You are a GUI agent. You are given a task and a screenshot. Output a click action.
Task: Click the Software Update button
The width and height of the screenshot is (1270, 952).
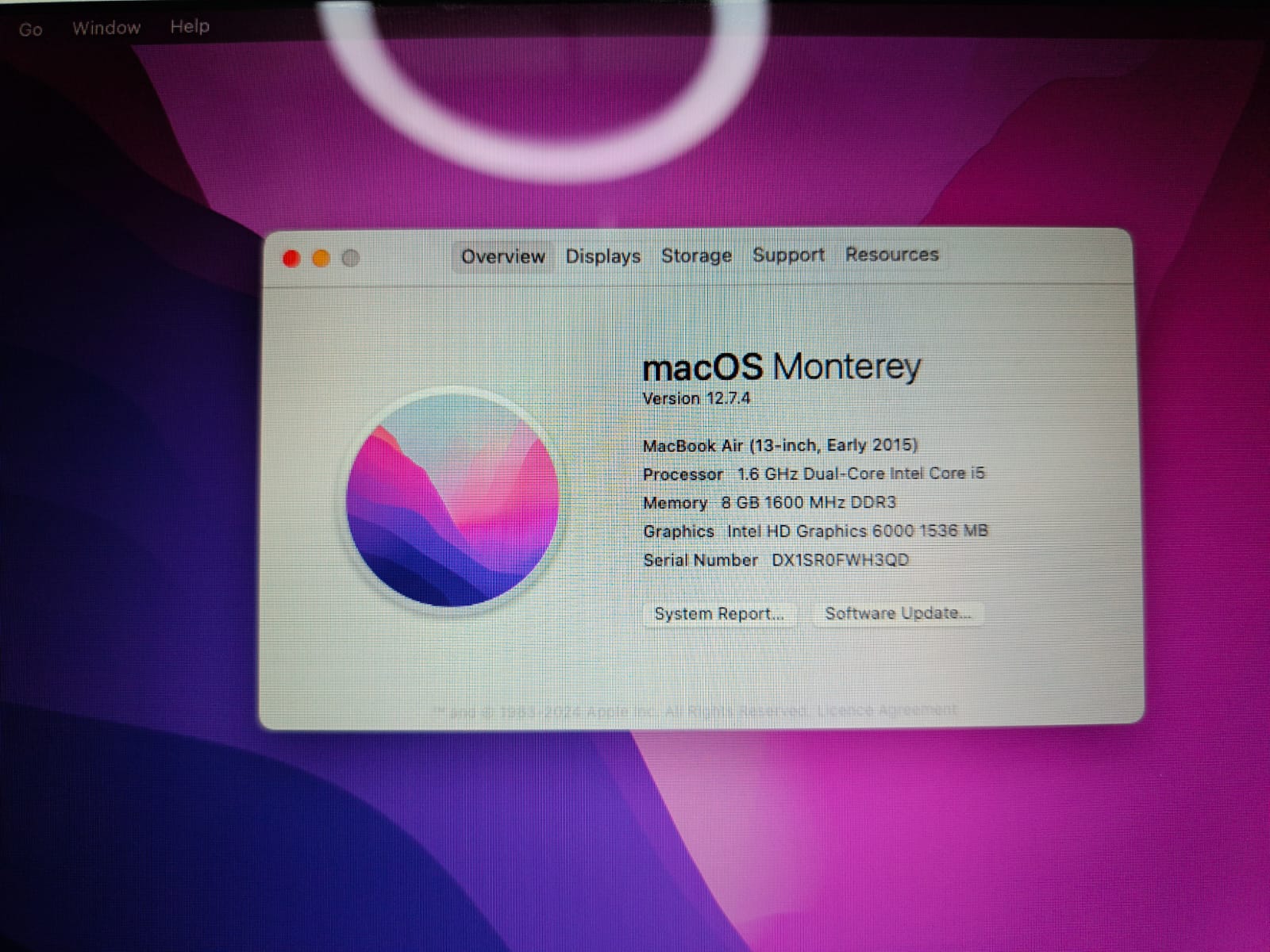click(x=898, y=612)
